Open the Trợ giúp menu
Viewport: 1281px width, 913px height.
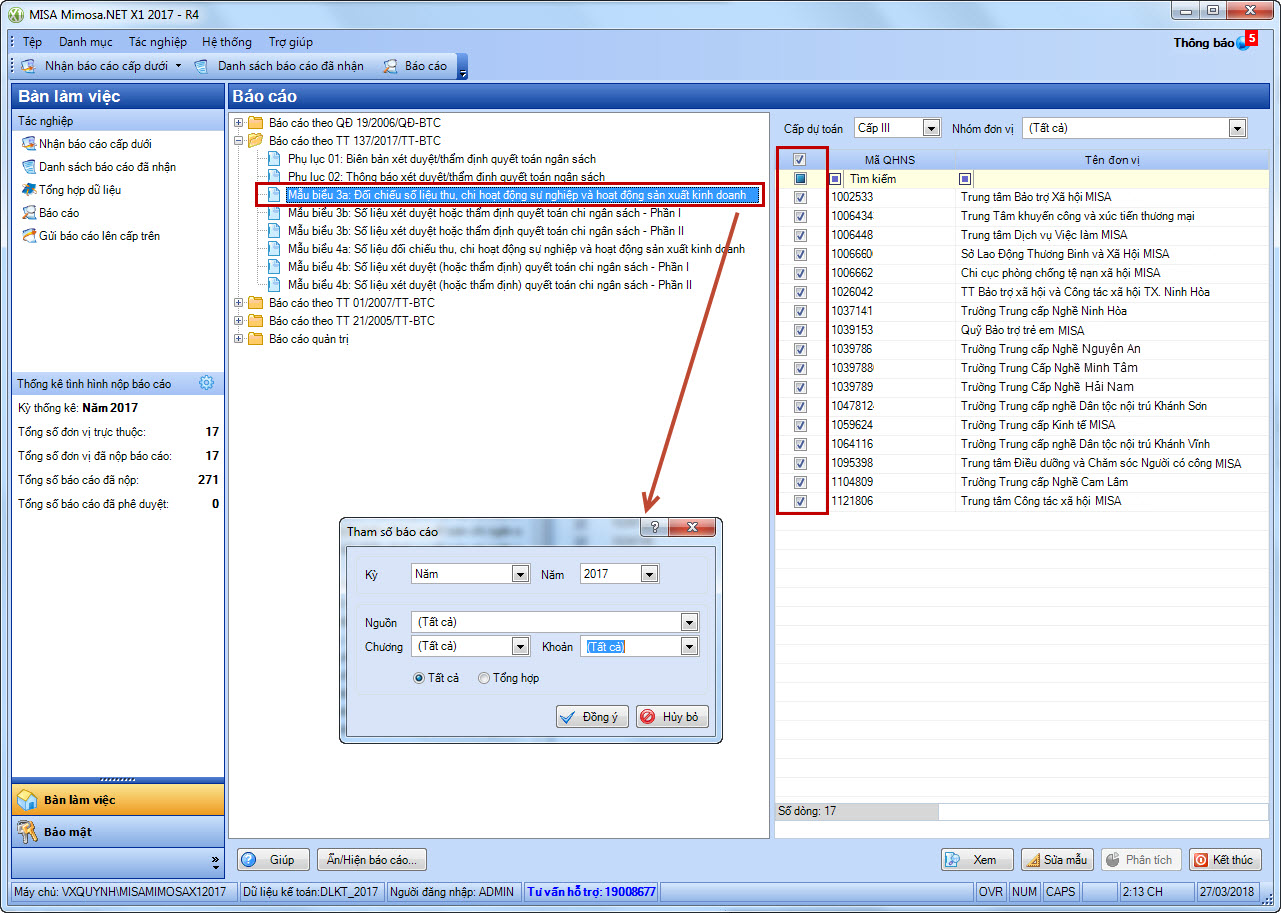[291, 42]
